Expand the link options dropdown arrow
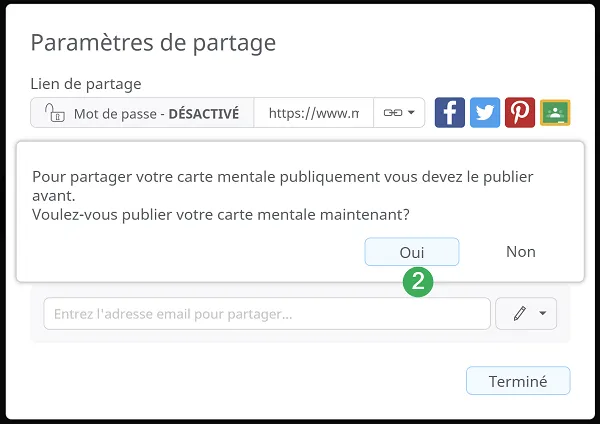This screenshot has width=600, height=424. (411, 113)
